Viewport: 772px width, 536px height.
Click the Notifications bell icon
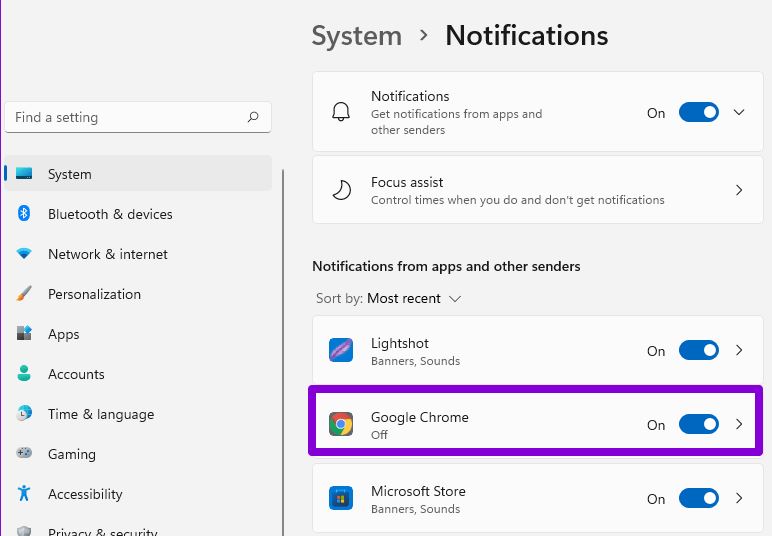(341, 112)
